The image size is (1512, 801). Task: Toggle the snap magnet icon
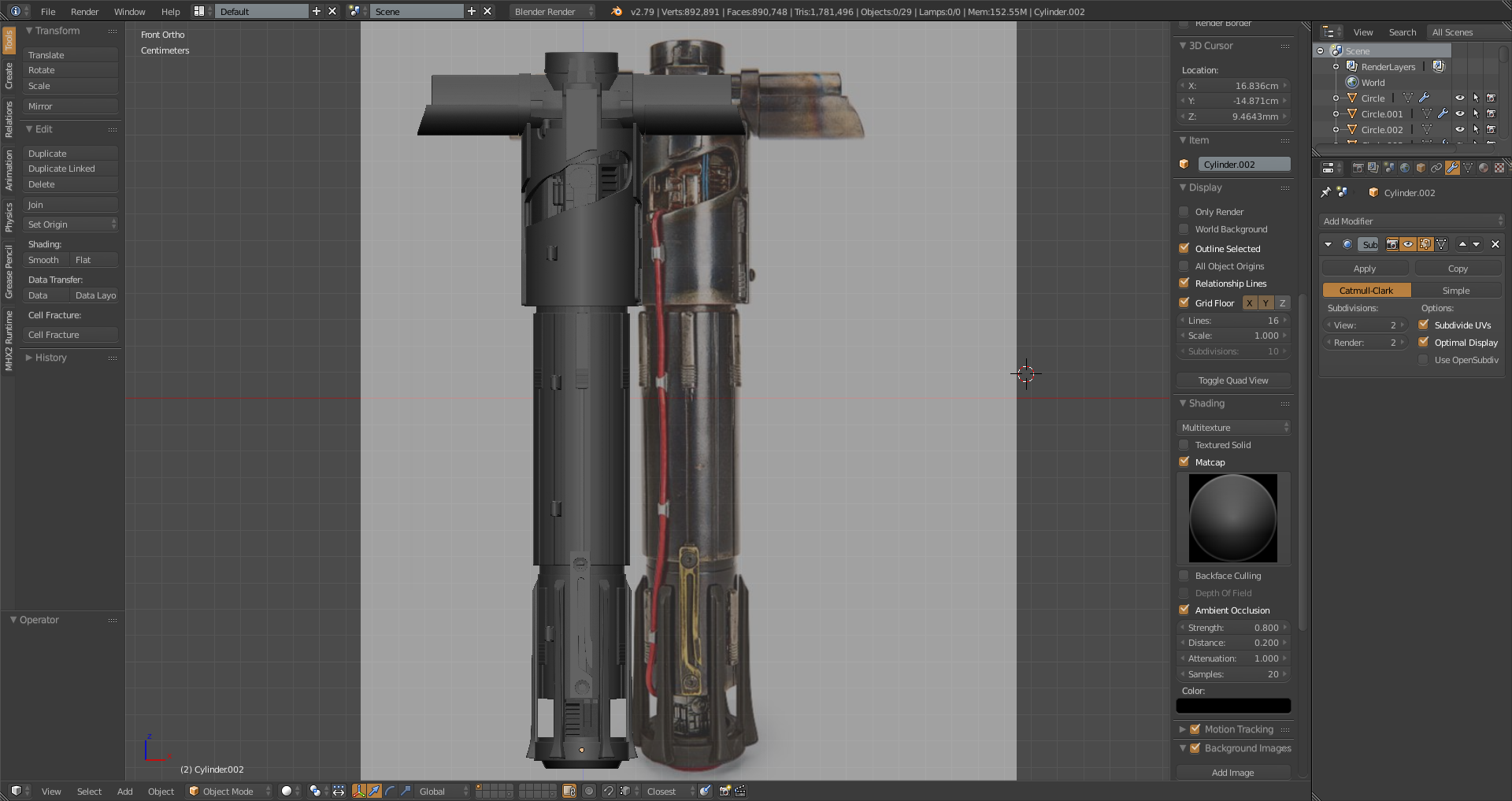tap(608, 791)
